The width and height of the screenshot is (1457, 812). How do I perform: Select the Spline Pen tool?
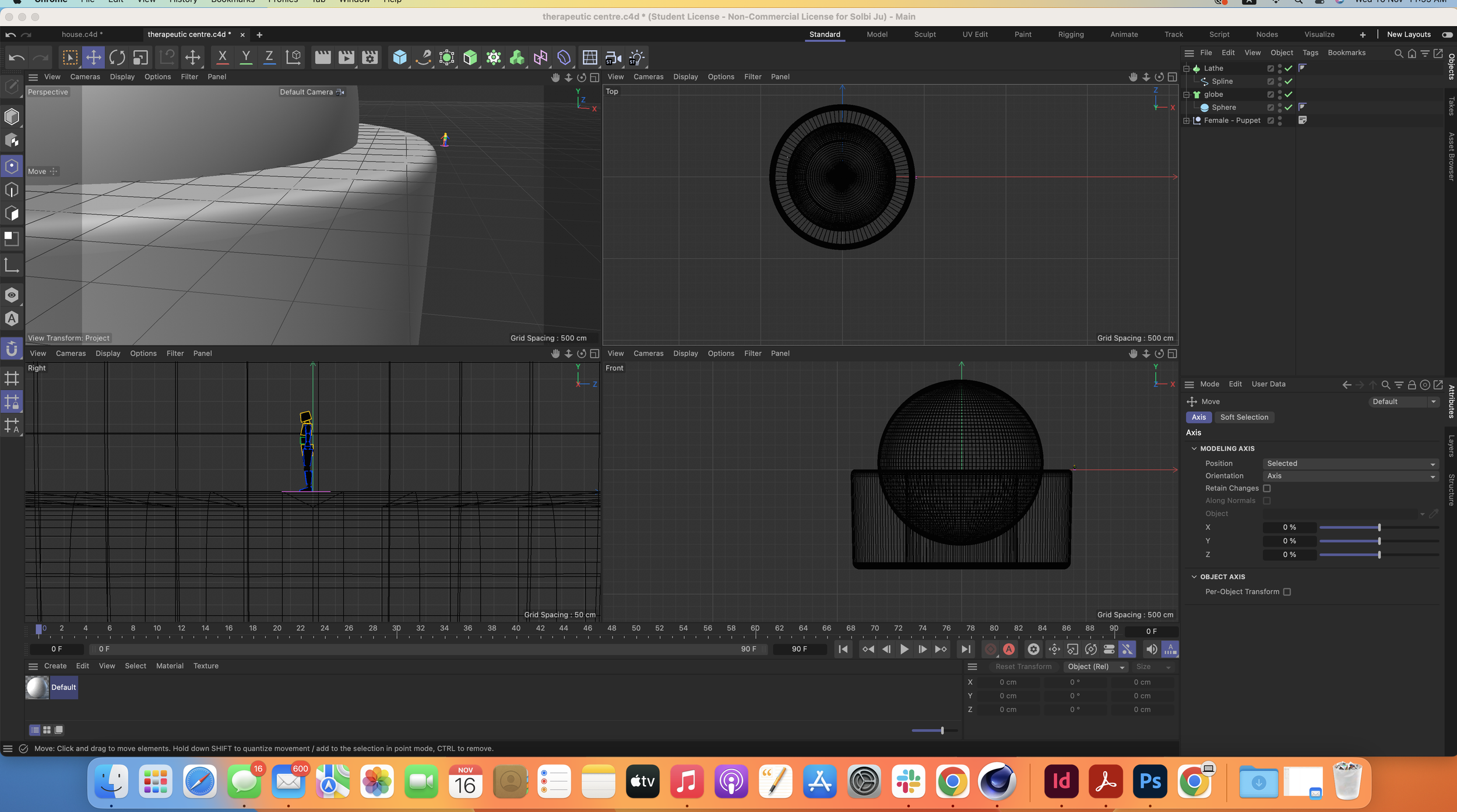423,58
